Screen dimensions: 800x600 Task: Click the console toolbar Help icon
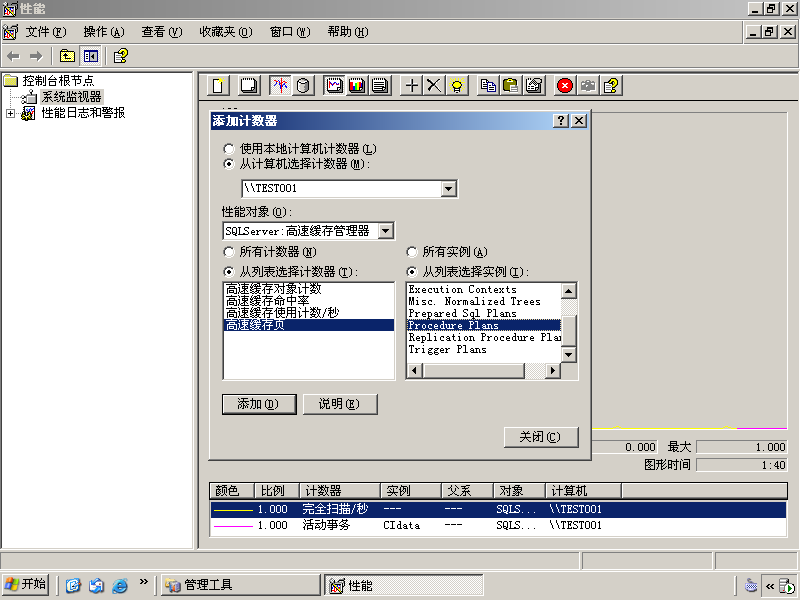tap(120, 56)
